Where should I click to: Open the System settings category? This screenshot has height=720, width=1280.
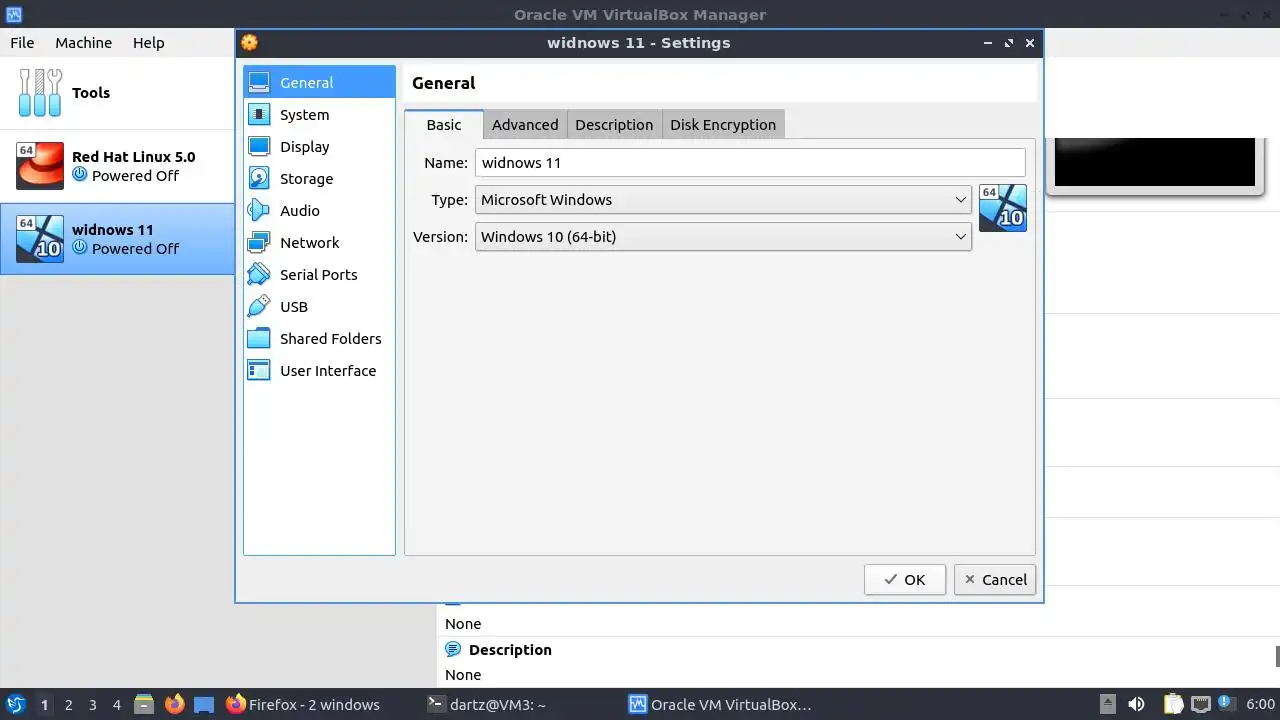coord(319,115)
